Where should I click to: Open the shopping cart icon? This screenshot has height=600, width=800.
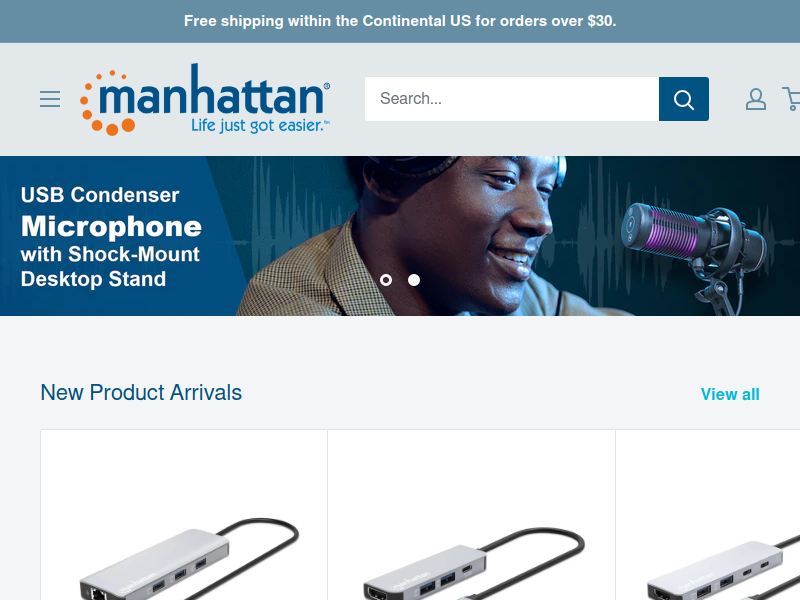coord(792,99)
